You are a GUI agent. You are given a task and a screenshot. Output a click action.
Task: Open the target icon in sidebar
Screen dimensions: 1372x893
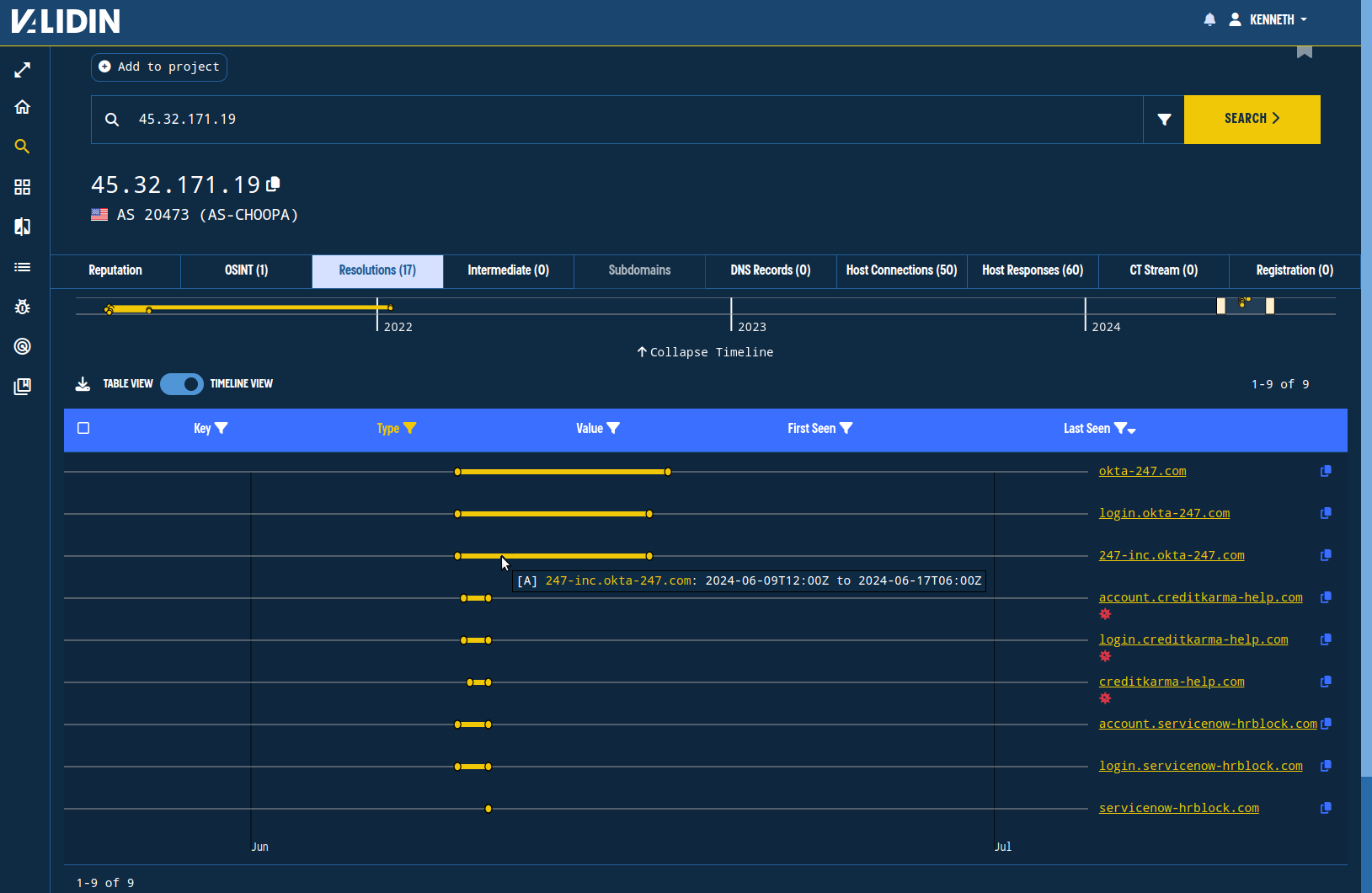click(x=23, y=346)
